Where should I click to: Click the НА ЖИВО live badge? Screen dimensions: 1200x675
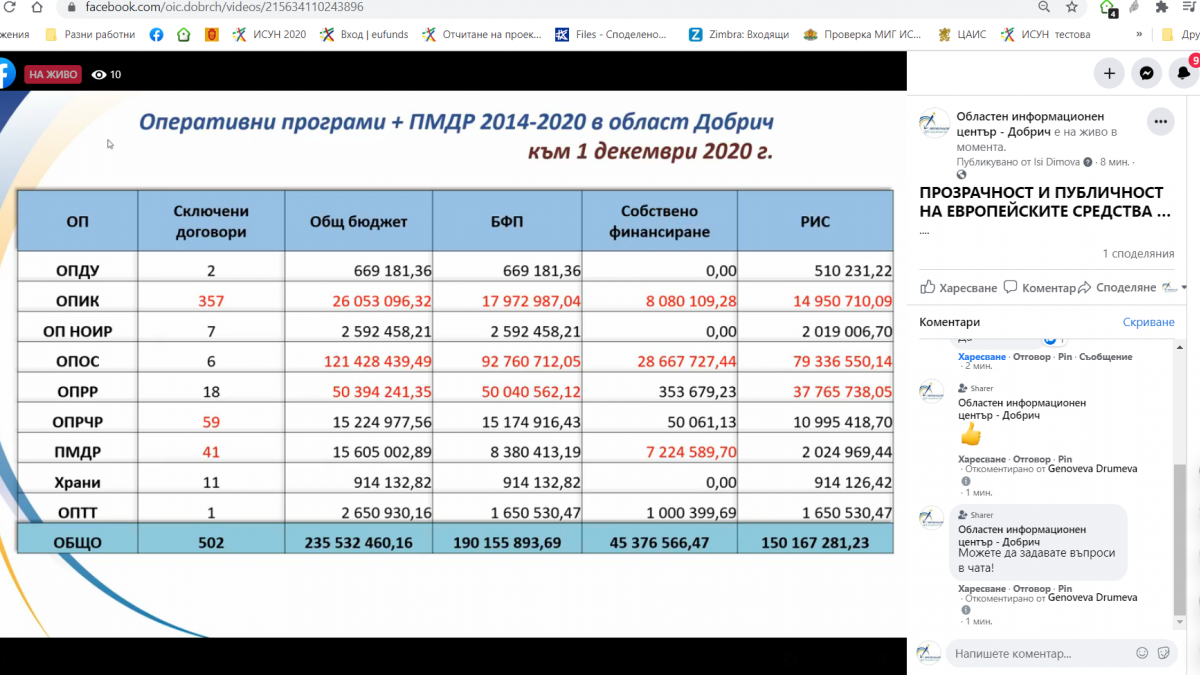pos(53,74)
